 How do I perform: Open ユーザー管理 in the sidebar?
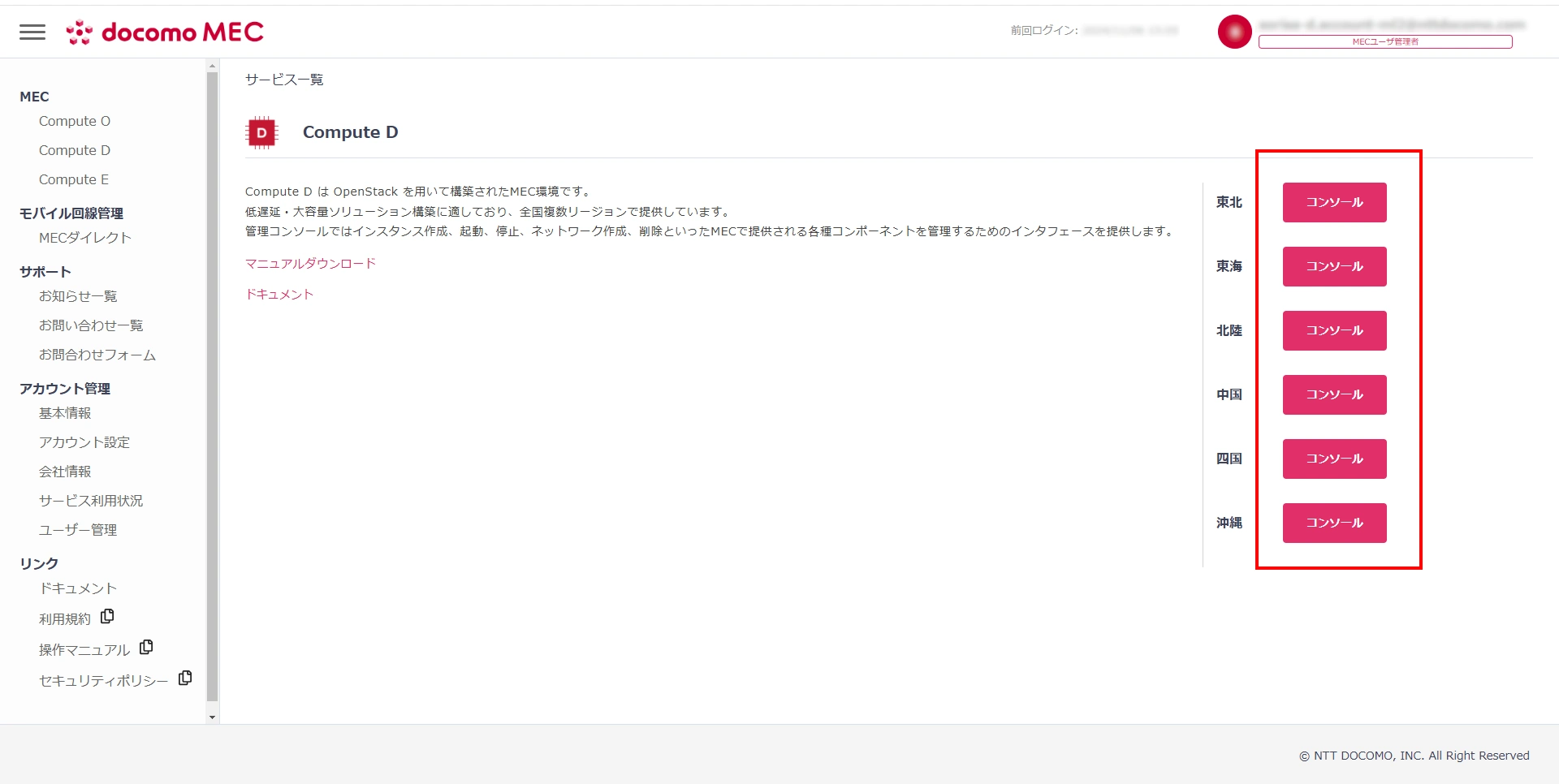pyautogui.click(x=78, y=530)
